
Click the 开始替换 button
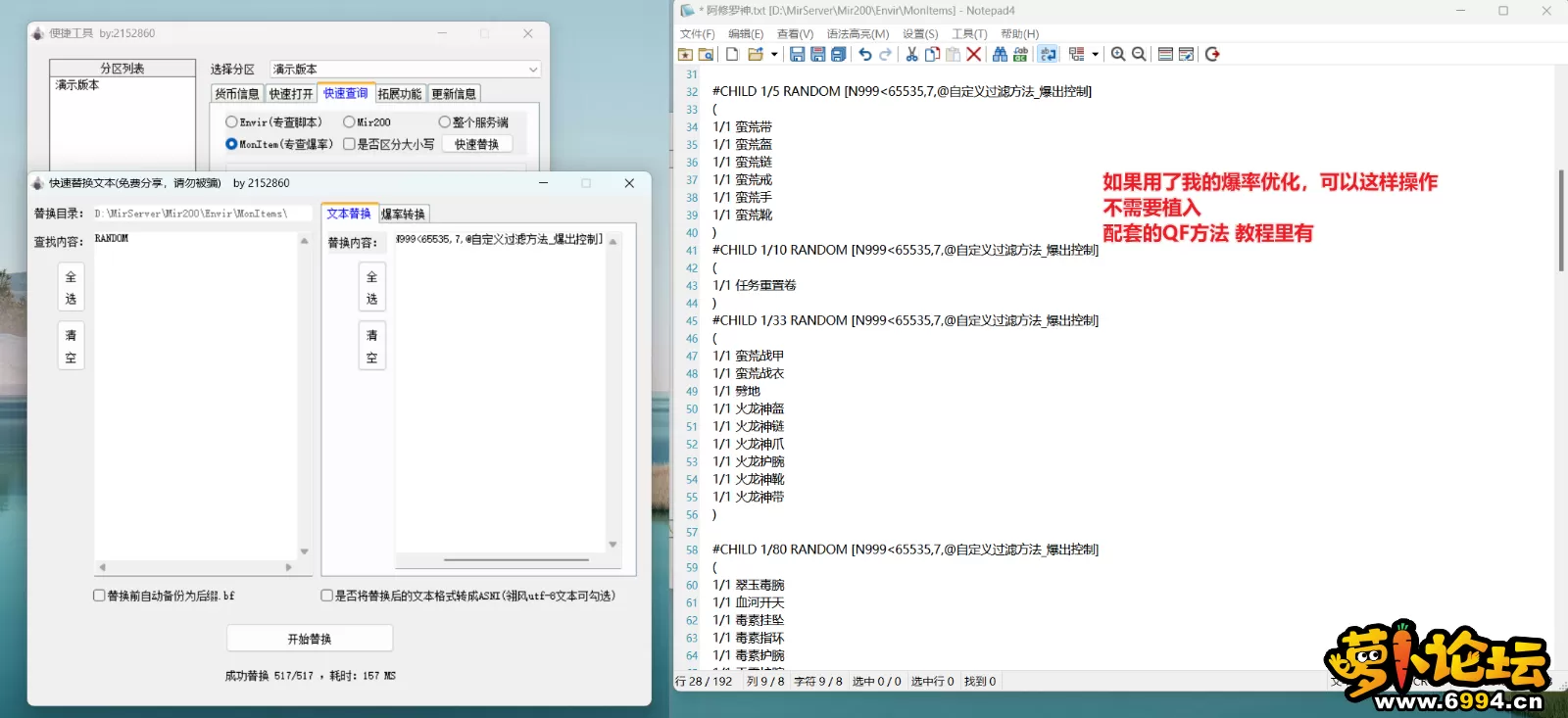(x=310, y=639)
